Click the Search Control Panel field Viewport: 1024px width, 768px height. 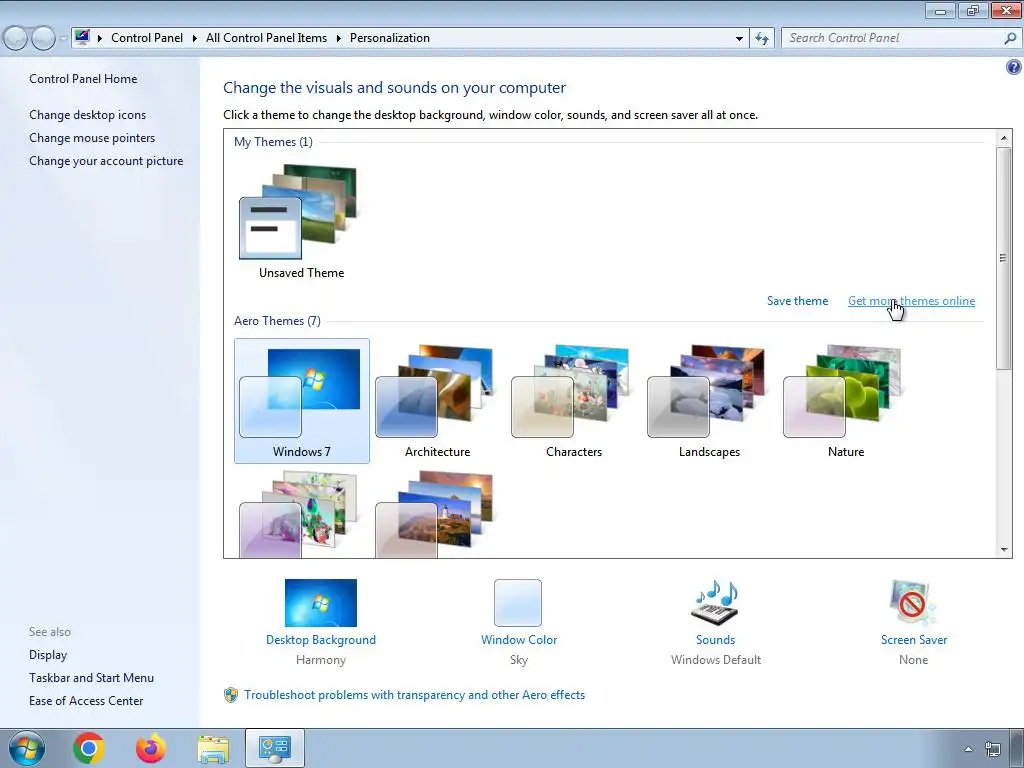tap(893, 38)
